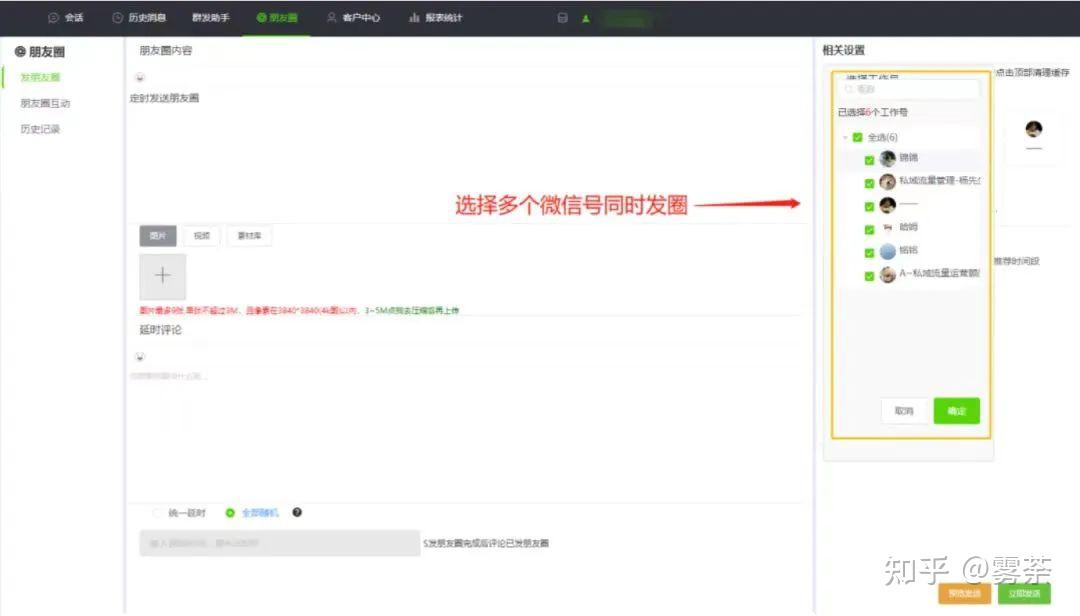
Task: Click the dark avatar beside the dash name
Action: coord(888,205)
